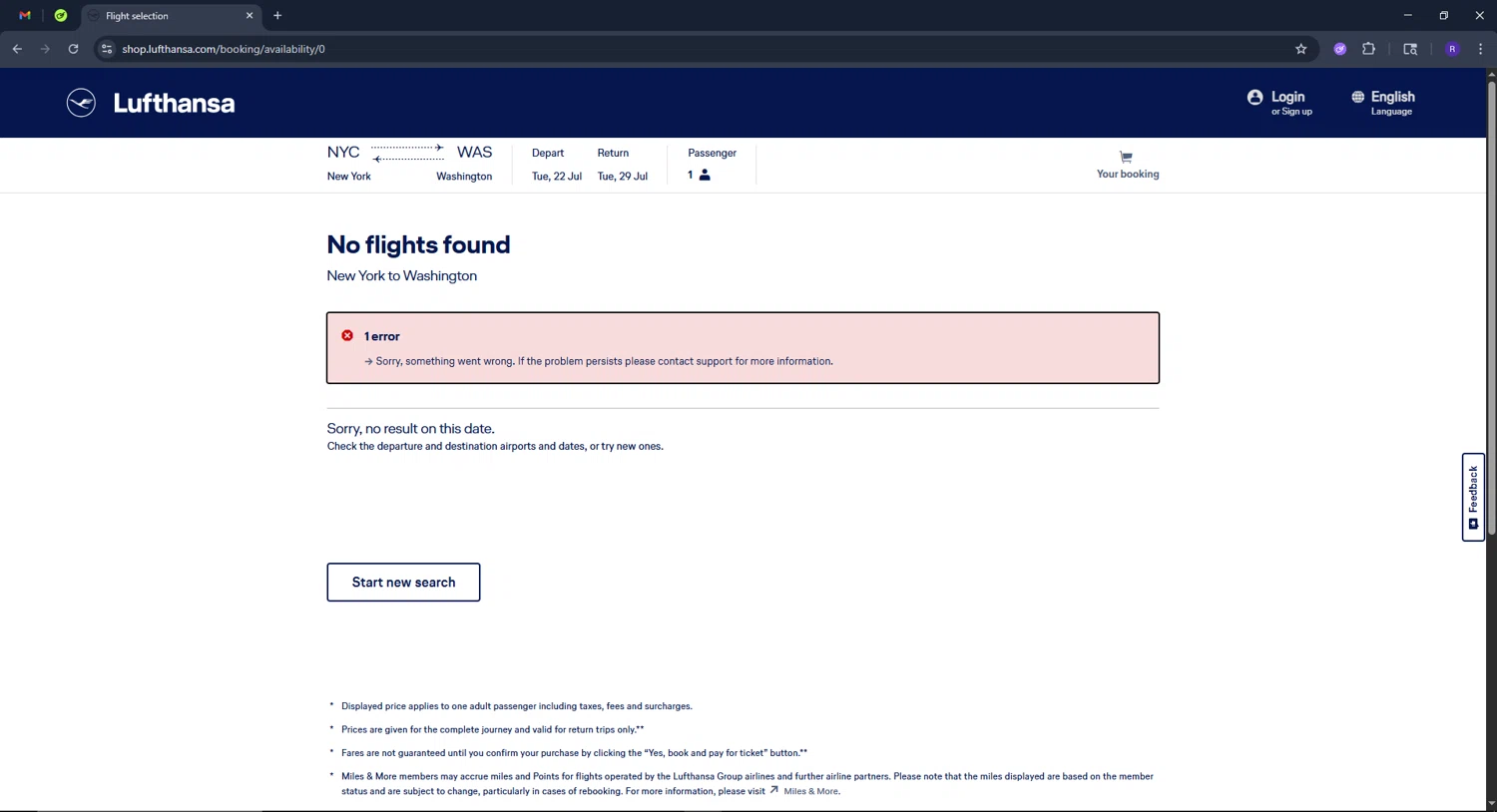Open a new browser tab
The height and width of the screenshot is (812, 1497).
pyautogui.click(x=277, y=16)
